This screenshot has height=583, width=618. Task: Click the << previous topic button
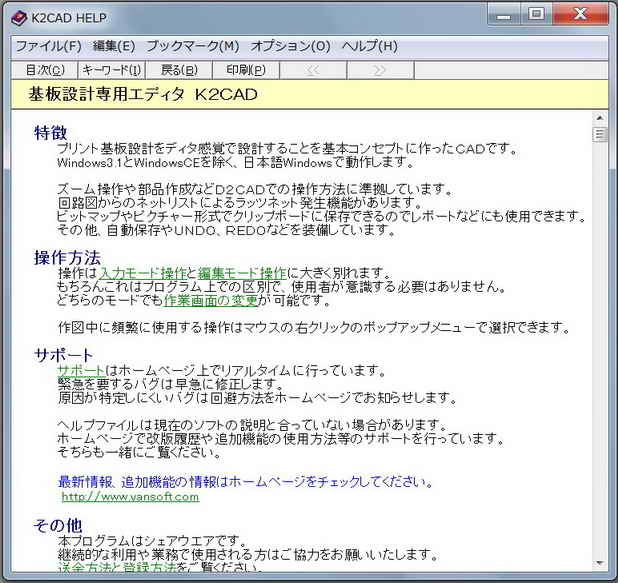pos(313,70)
